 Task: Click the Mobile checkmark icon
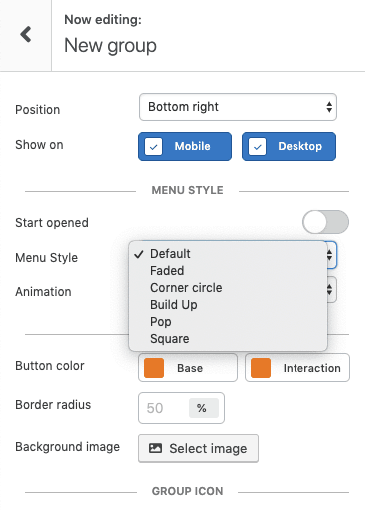click(x=153, y=147)
